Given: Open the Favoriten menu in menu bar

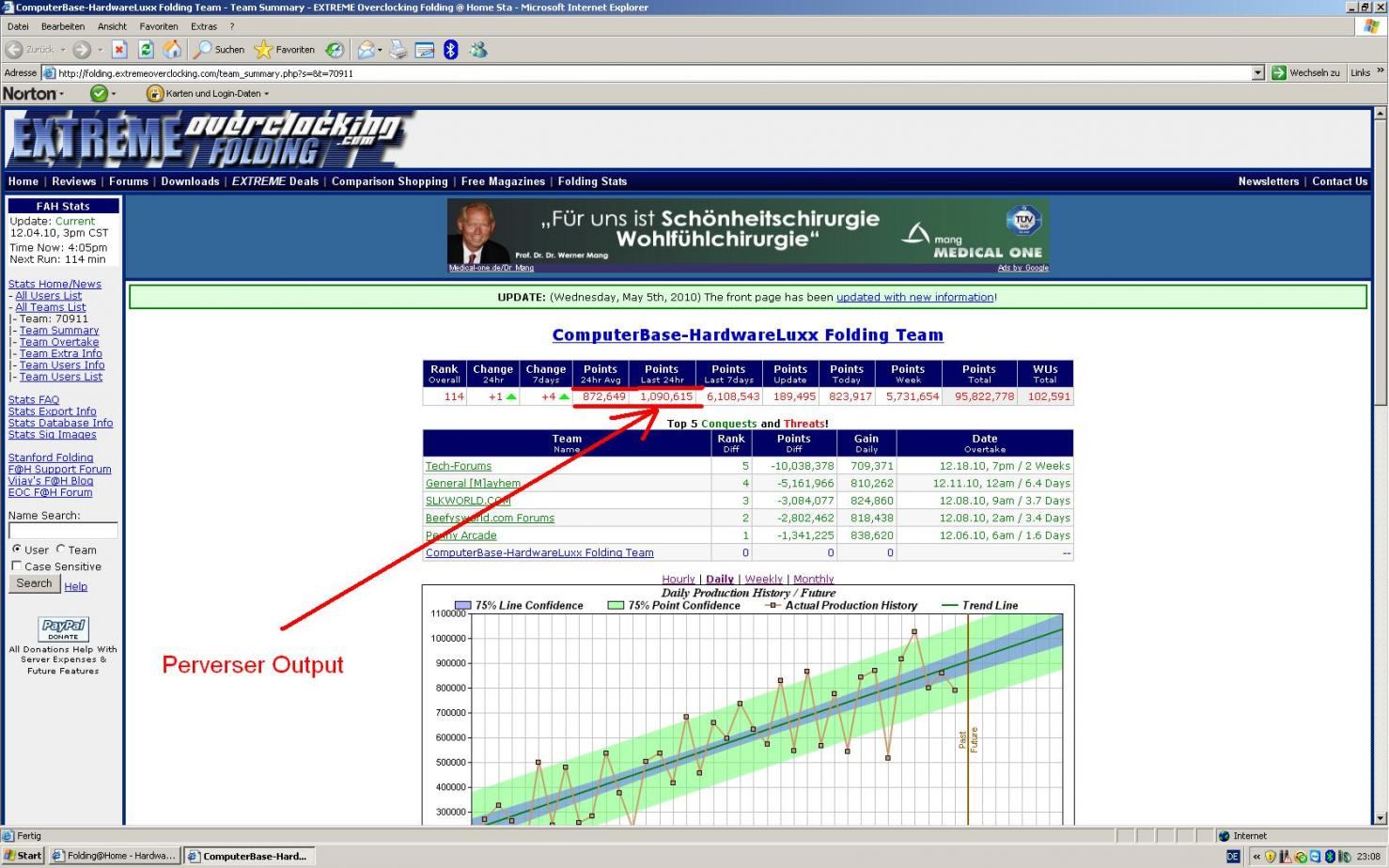Looking at the screenshot, I should click(159, 26).
